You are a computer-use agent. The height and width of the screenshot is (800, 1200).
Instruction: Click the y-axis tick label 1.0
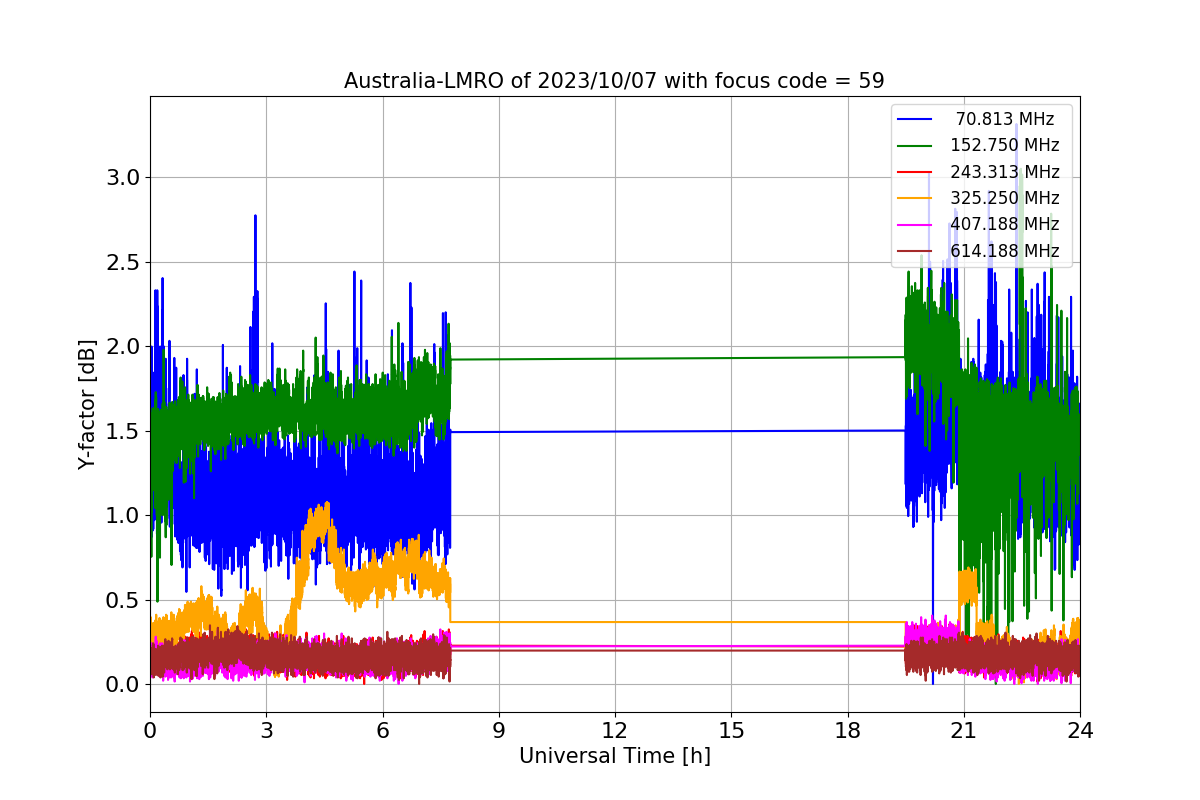pyautogui.click(x=123, y=516)
